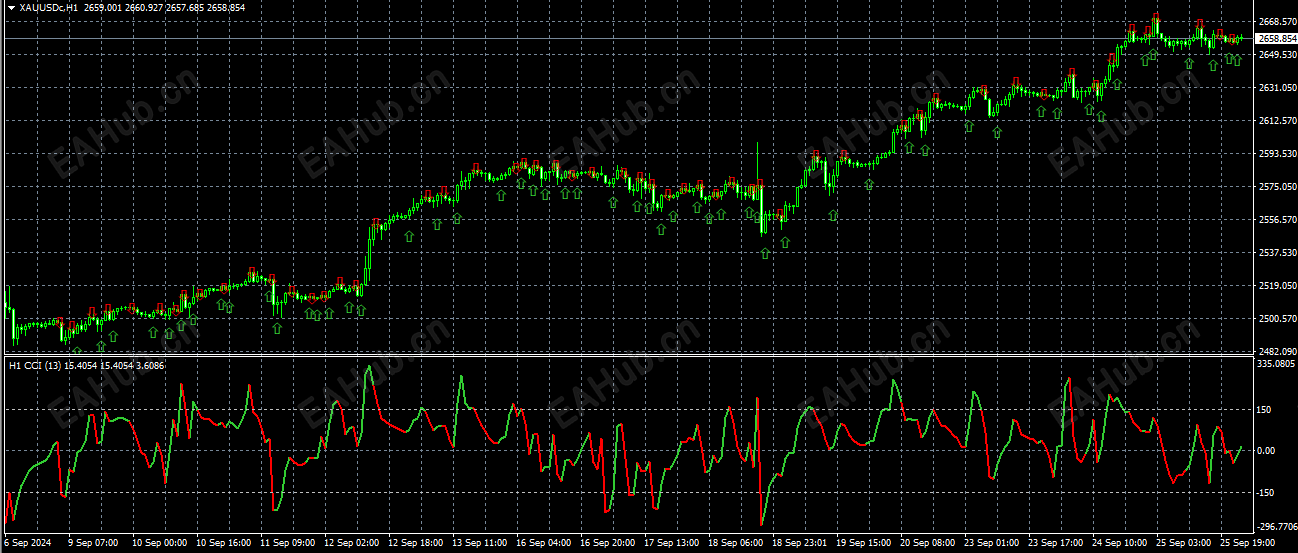Click the XAUUSDc,H1 chart title text

[x=49, y=7]
